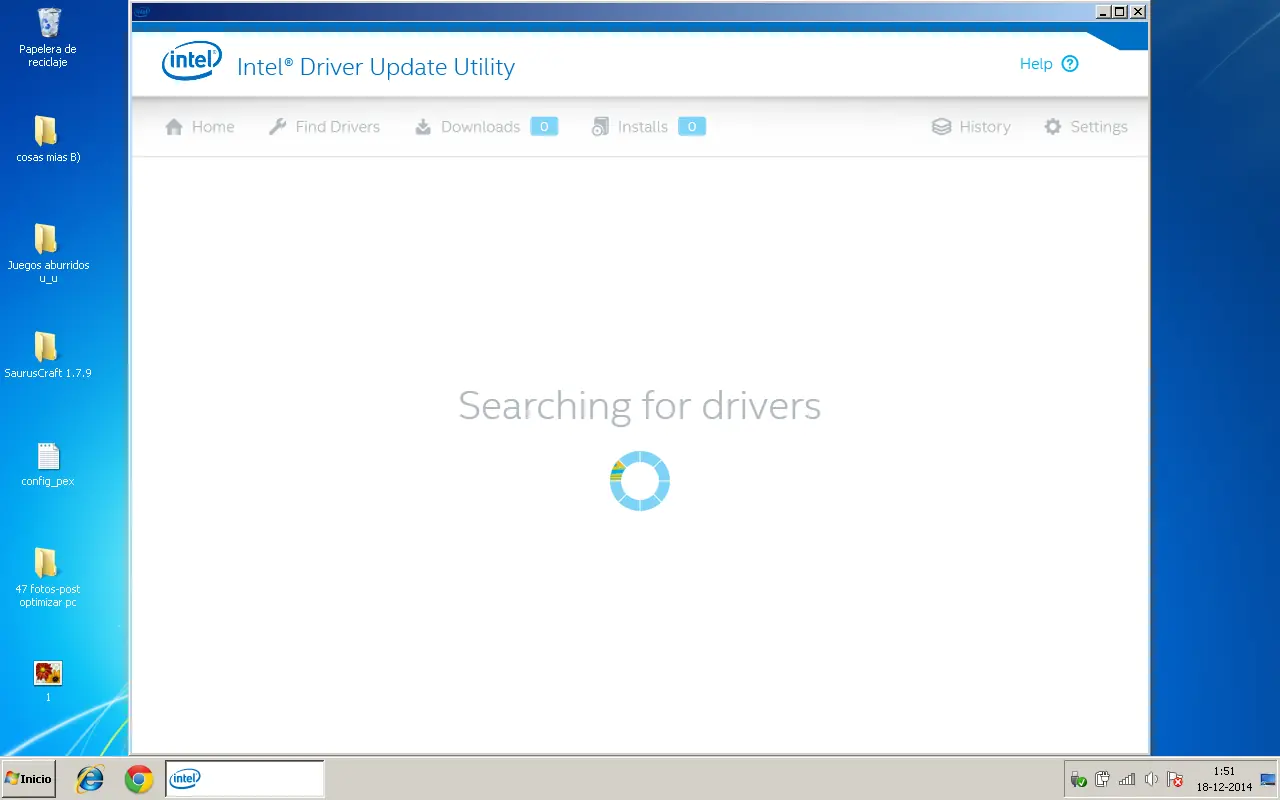Image resolution: width=1280 pixels, height=800 pixels.
Task: Click the searching progress spinner
Action: (x=640, y=481)
